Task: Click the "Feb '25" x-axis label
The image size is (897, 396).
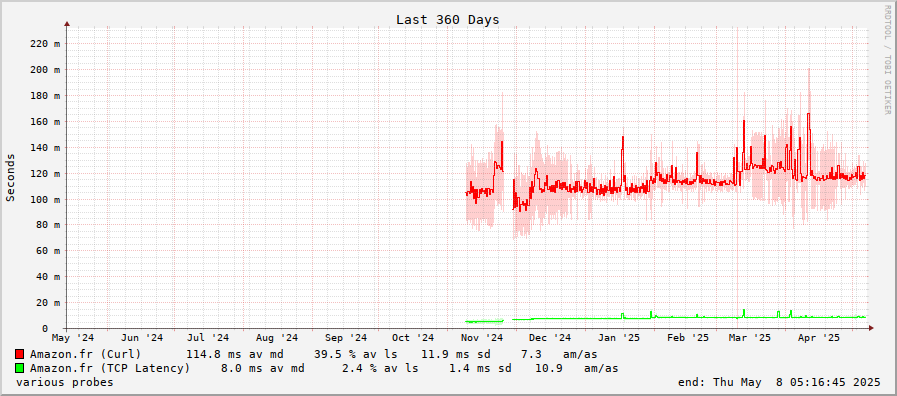Action: tap(688, 338)
